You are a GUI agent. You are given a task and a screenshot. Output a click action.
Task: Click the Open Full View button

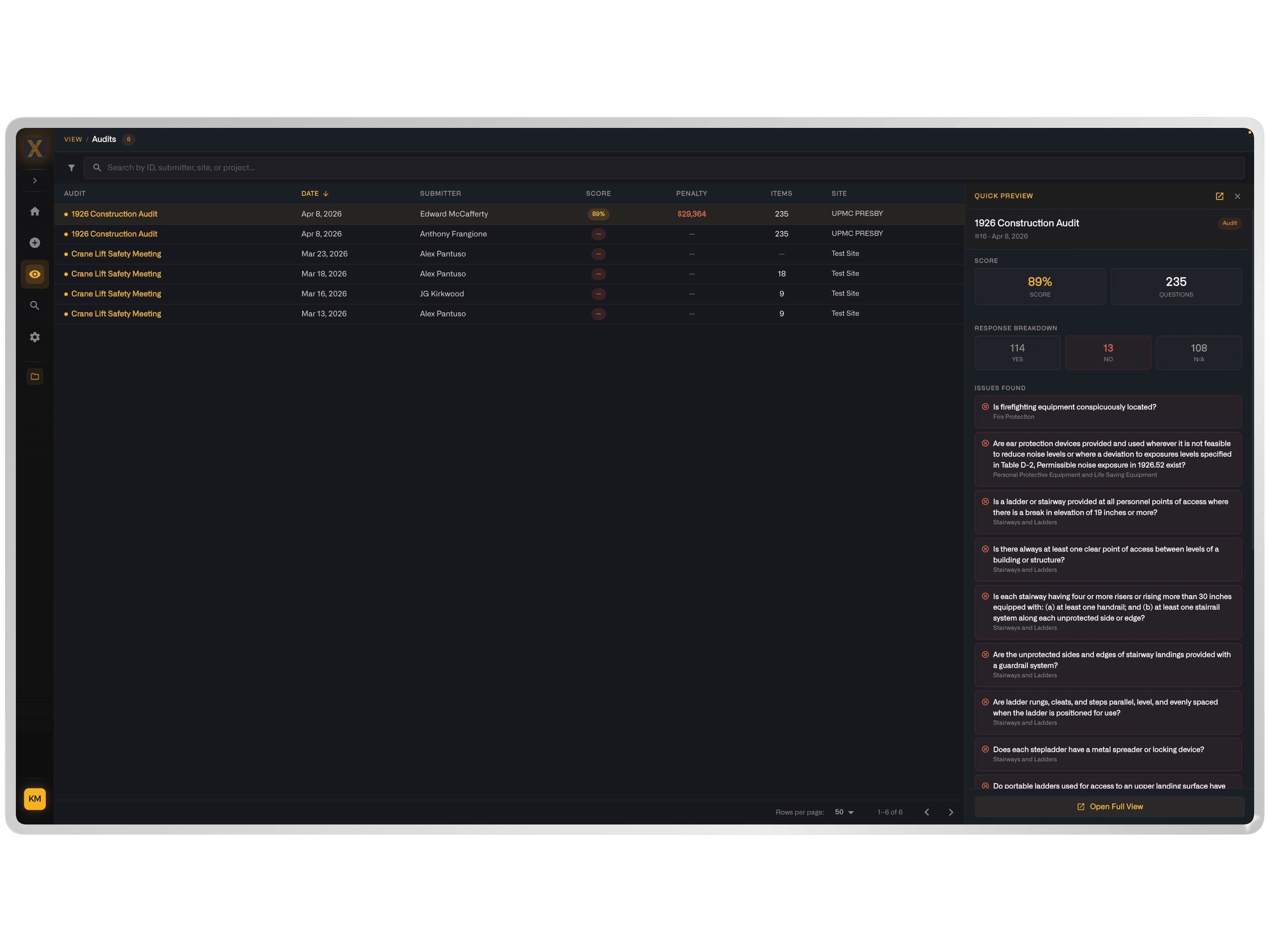point(1109,807)
